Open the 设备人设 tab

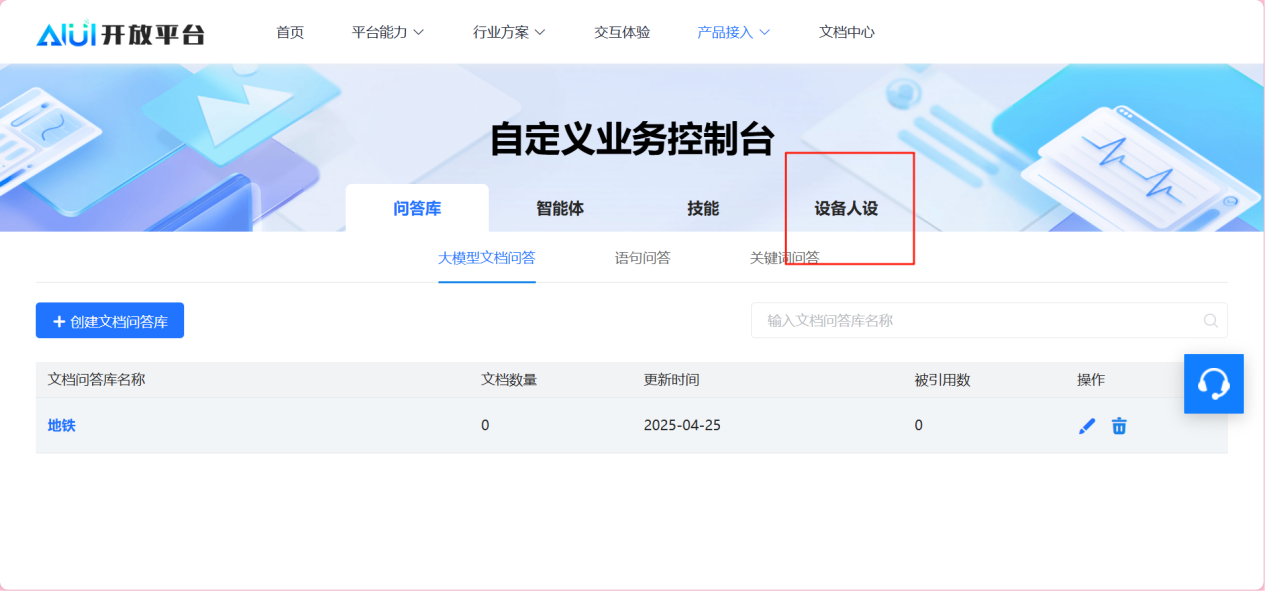(846, 209)
